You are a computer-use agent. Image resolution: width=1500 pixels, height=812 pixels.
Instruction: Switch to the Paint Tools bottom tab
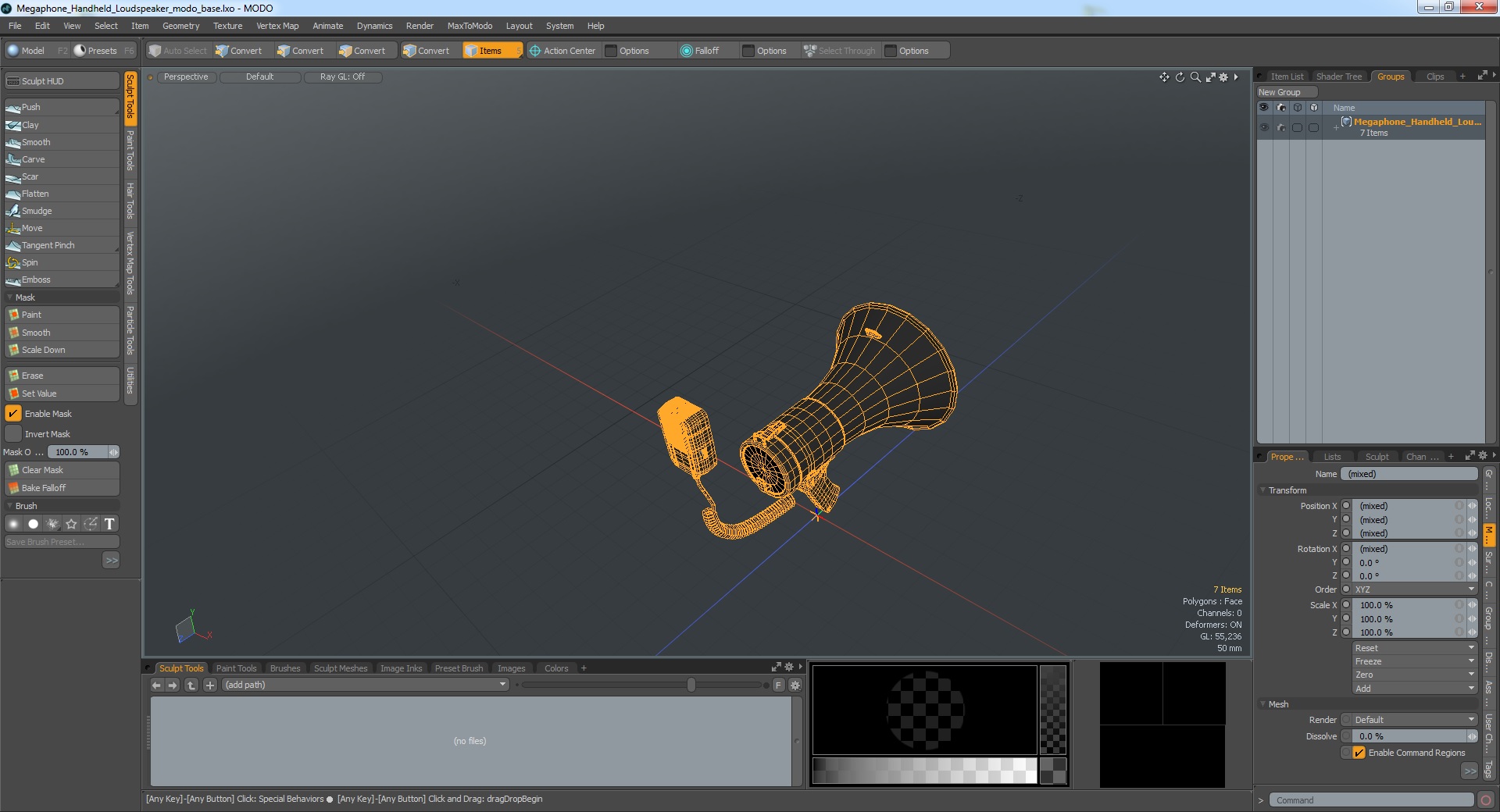click(x=236, y=668)
